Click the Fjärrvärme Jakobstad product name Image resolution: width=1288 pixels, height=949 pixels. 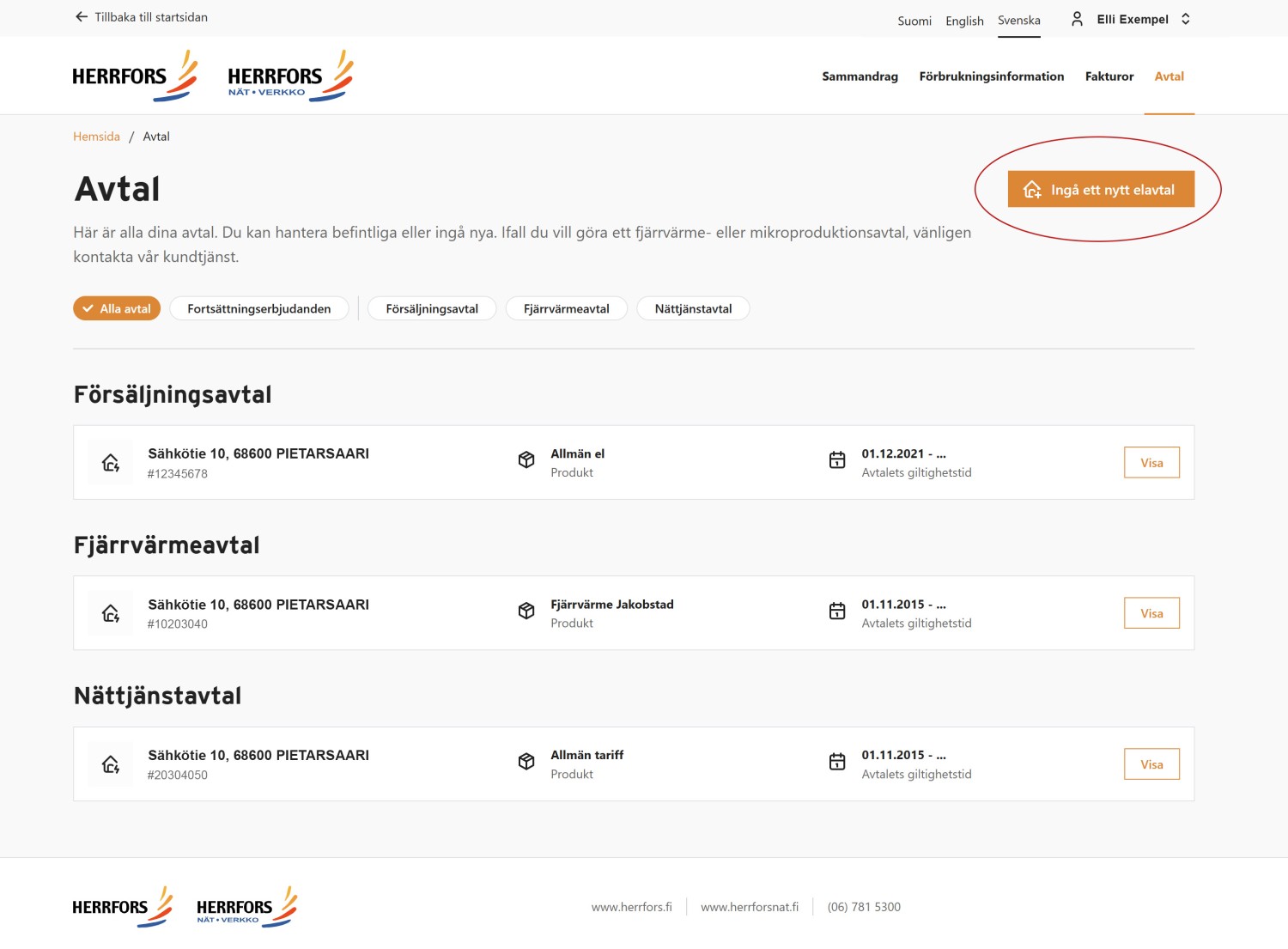tap(612, 605)
